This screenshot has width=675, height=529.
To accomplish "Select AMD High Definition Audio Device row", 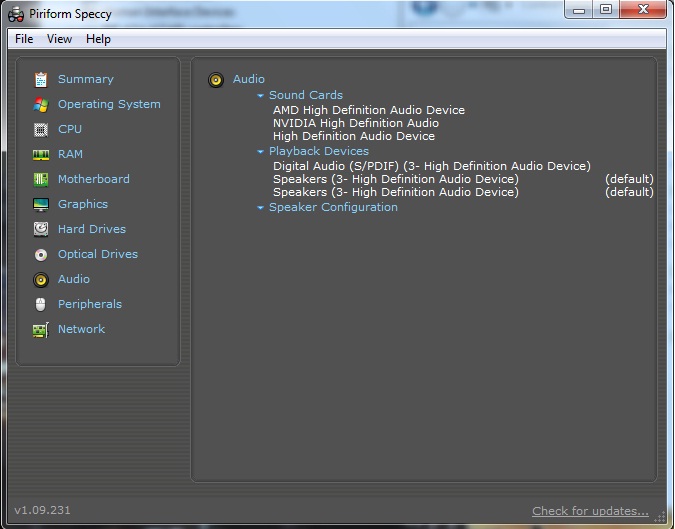I will click(x=369, y=110).
